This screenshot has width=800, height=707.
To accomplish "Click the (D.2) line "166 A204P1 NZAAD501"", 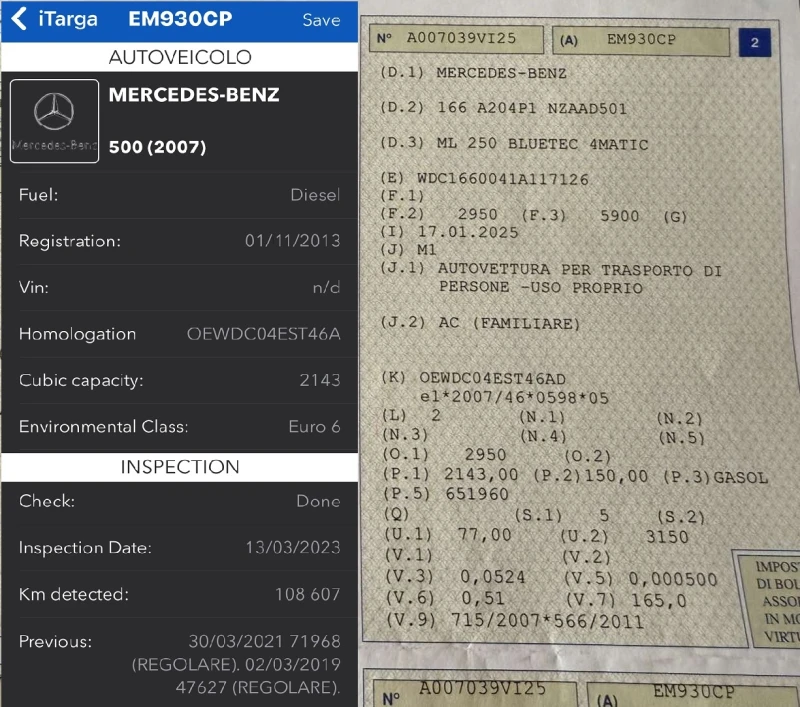I will [504, 108].
